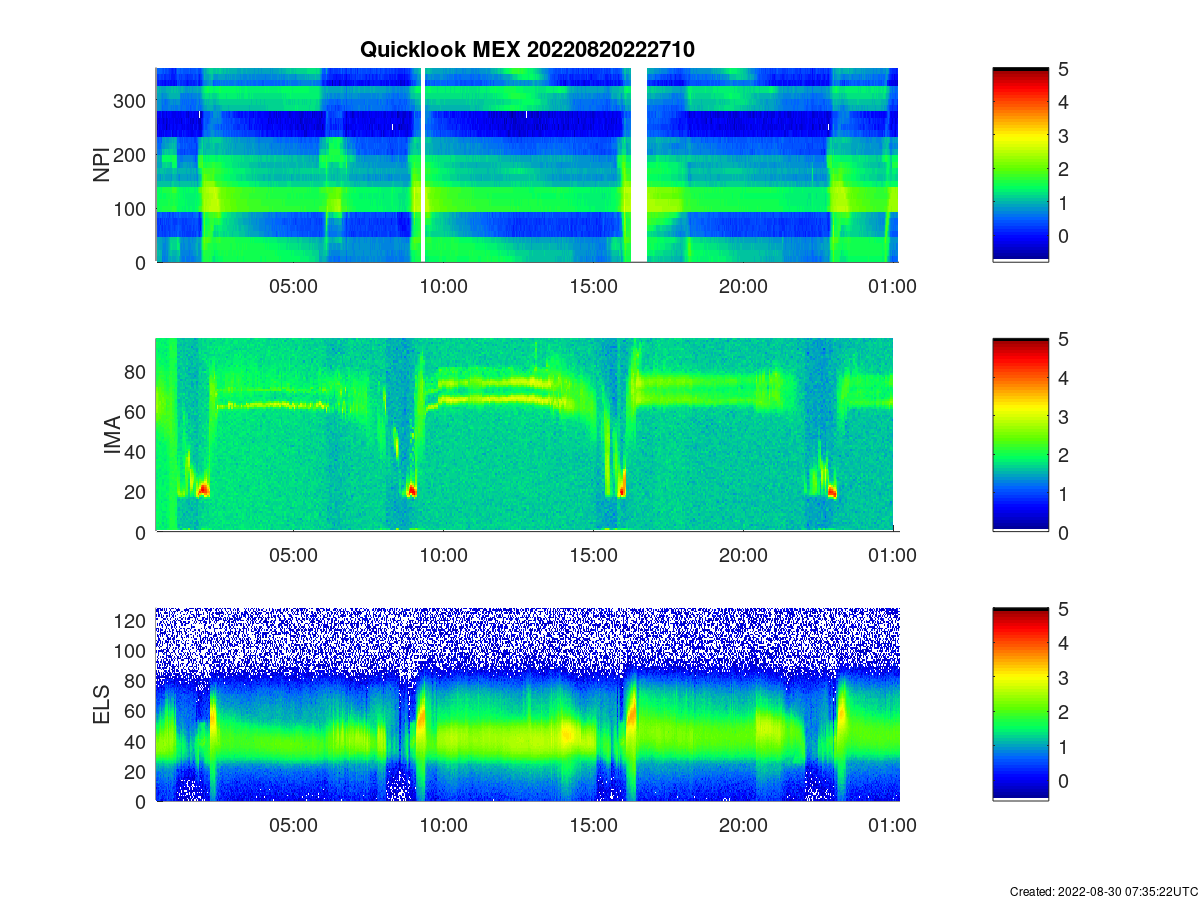Image resolution: width=1200 pixels, height=900 pixels.
Task: Click the 15:00 tick under the ELS plot
Action: pos(593,826)
